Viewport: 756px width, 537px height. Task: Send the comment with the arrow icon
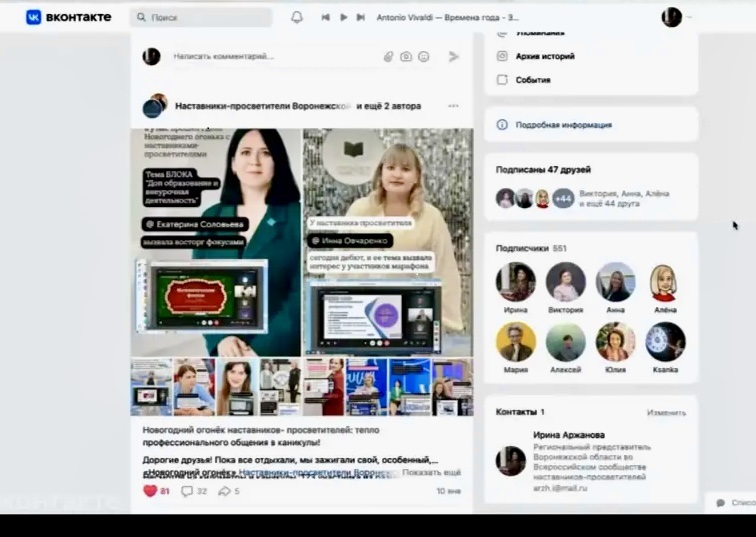point(453,57)
